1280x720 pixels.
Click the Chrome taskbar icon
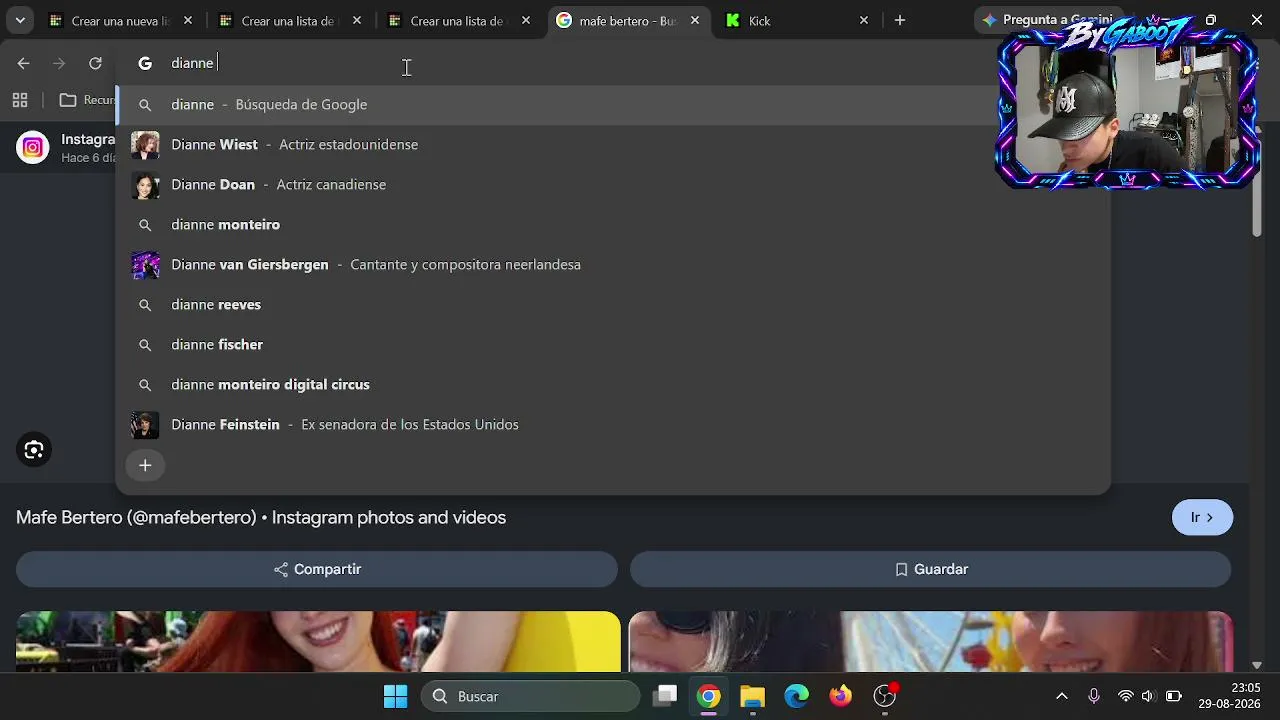(x=709, y=696)
